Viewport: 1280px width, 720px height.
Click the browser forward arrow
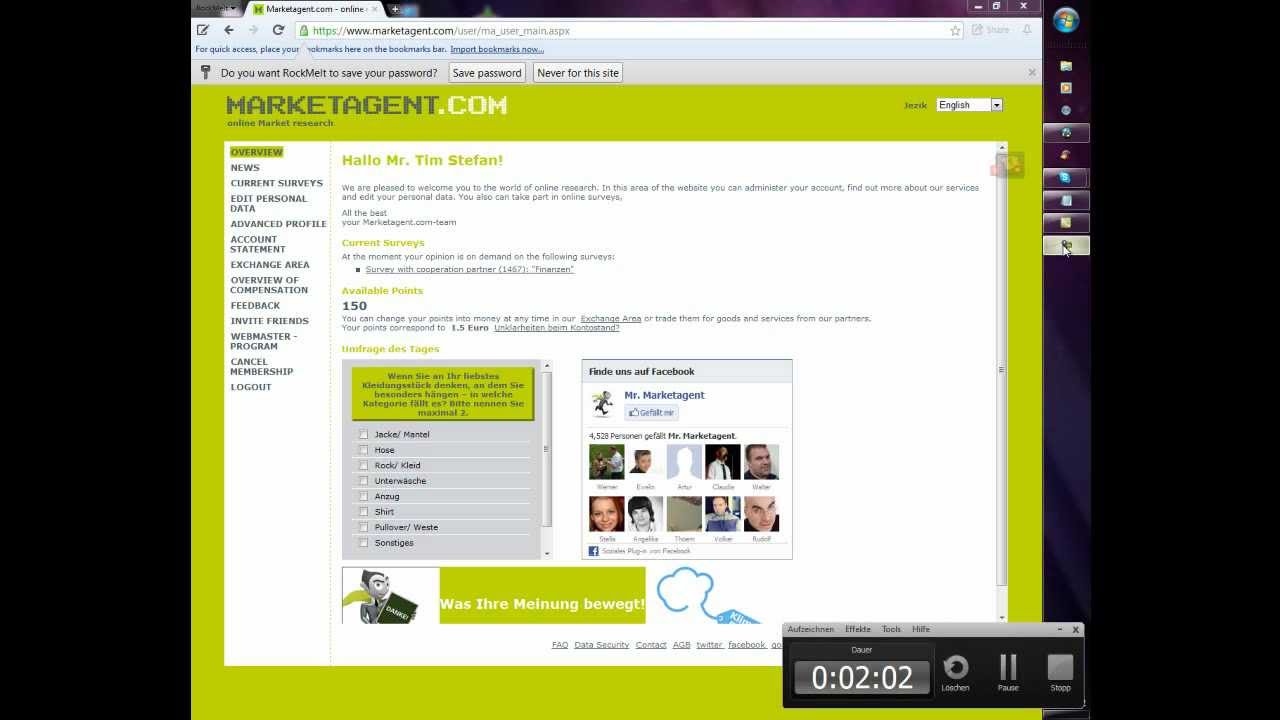tap(253, 30)
